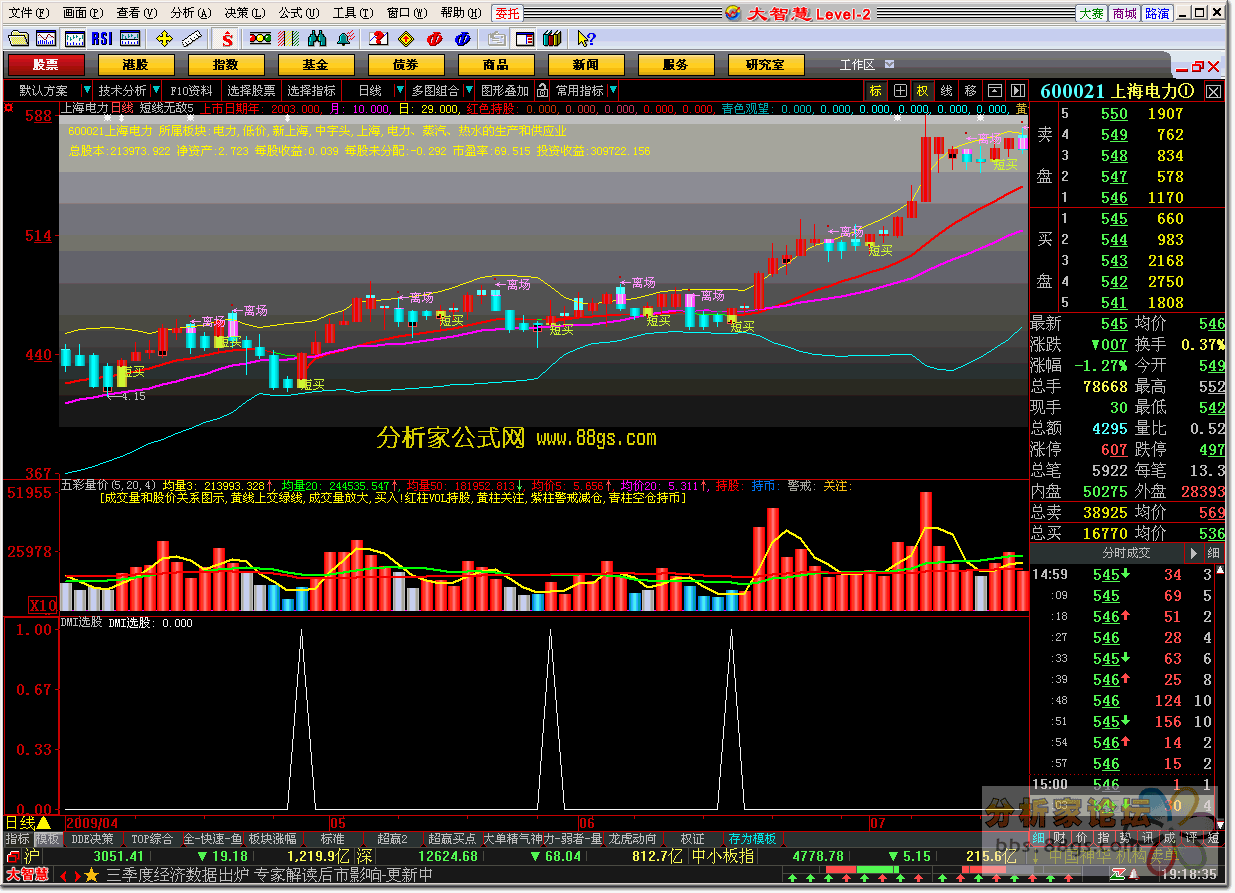Click the red double-arrow ticker control
The image size is (1235, 893).
[69, 875]
